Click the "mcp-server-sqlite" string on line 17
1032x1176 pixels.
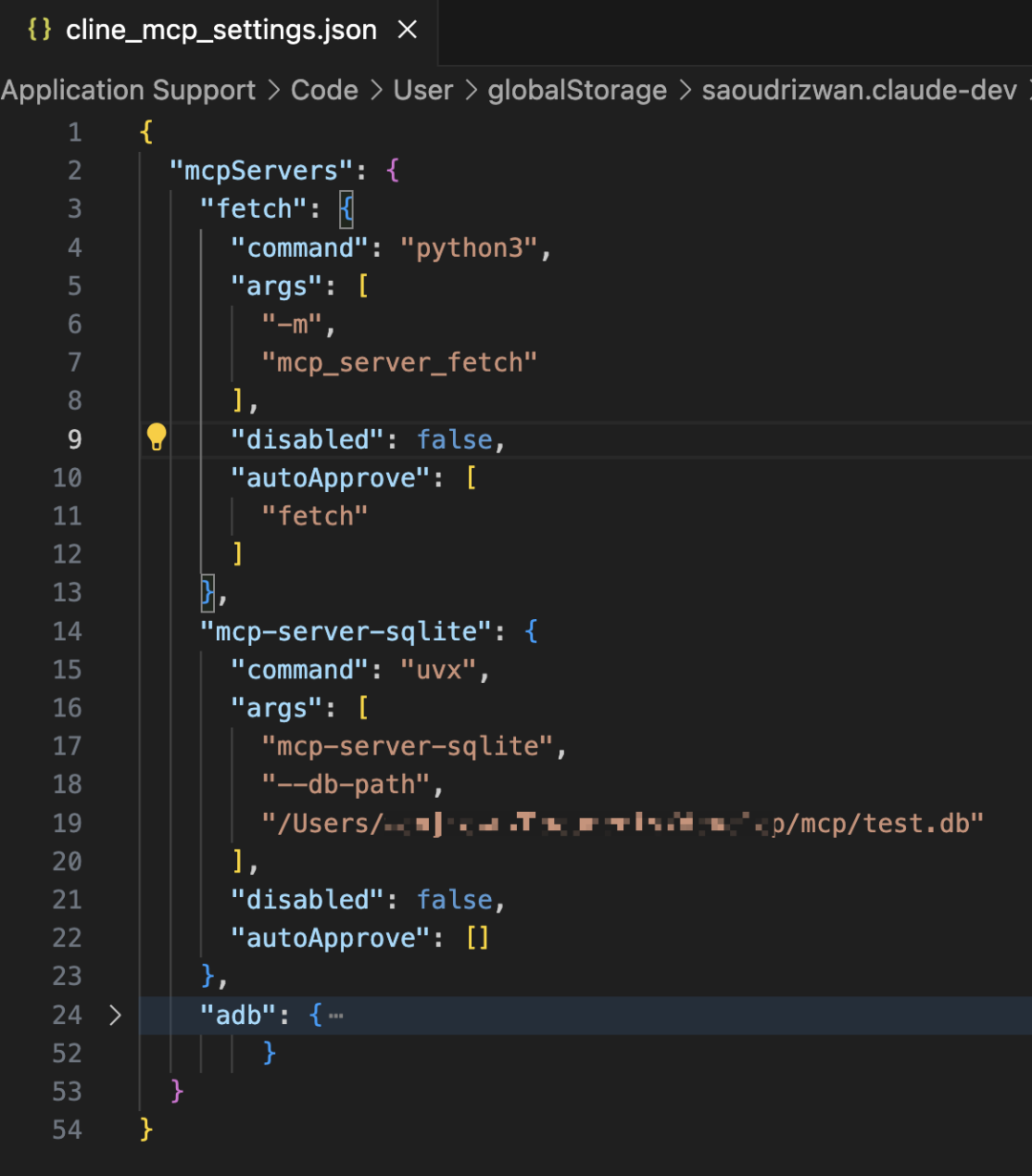point(407,746)
